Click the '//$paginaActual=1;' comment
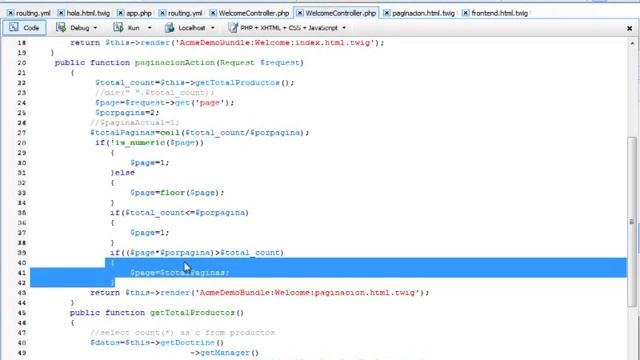The image size is (640, 360). (135, 122)
